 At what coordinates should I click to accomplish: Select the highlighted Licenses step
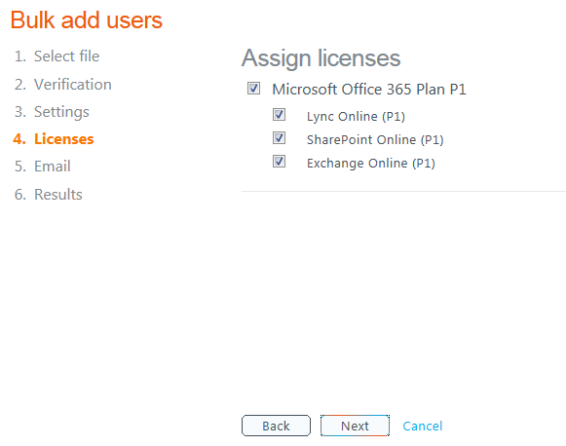(x=53, y=139)
